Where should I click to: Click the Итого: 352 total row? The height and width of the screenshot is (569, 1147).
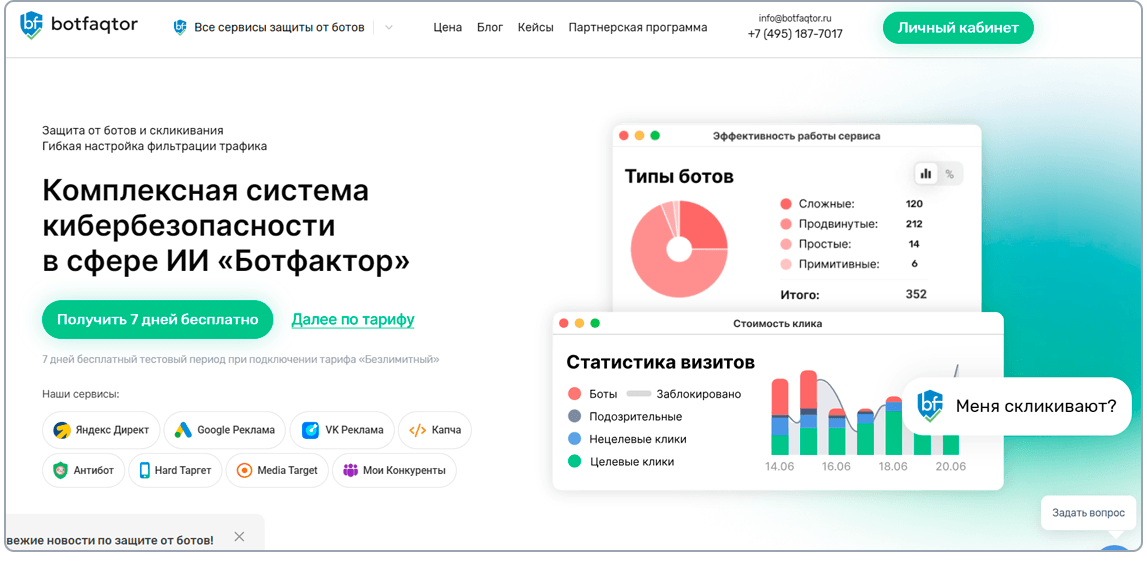coord(853,295)
